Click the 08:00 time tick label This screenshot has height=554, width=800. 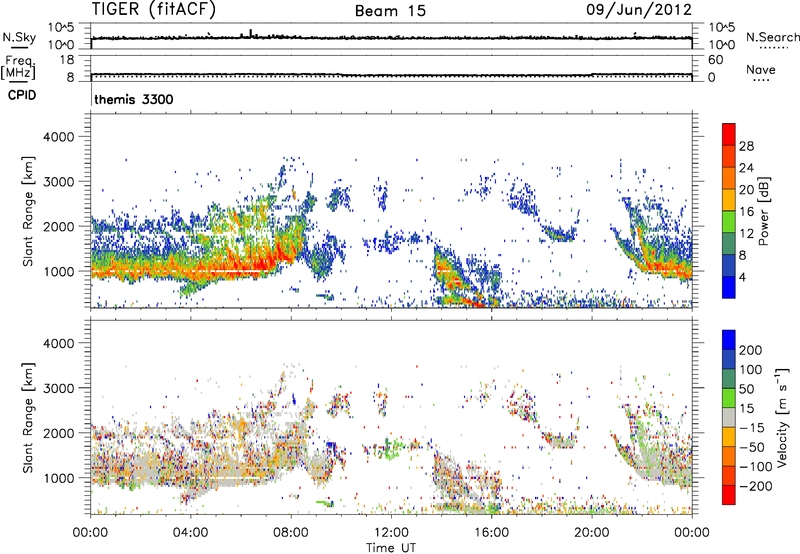(291, 533)
